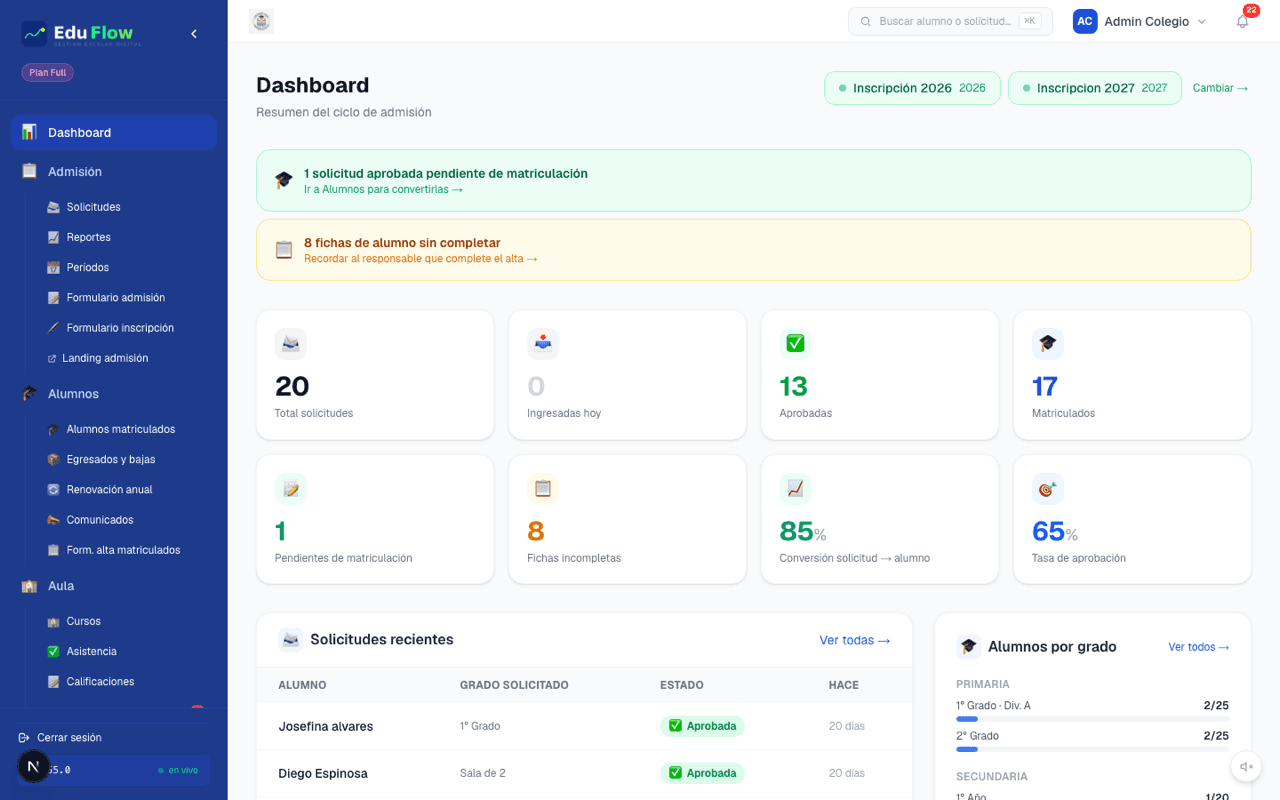Click the Total solicitudes inbox icon

click(x=291, y=343)
